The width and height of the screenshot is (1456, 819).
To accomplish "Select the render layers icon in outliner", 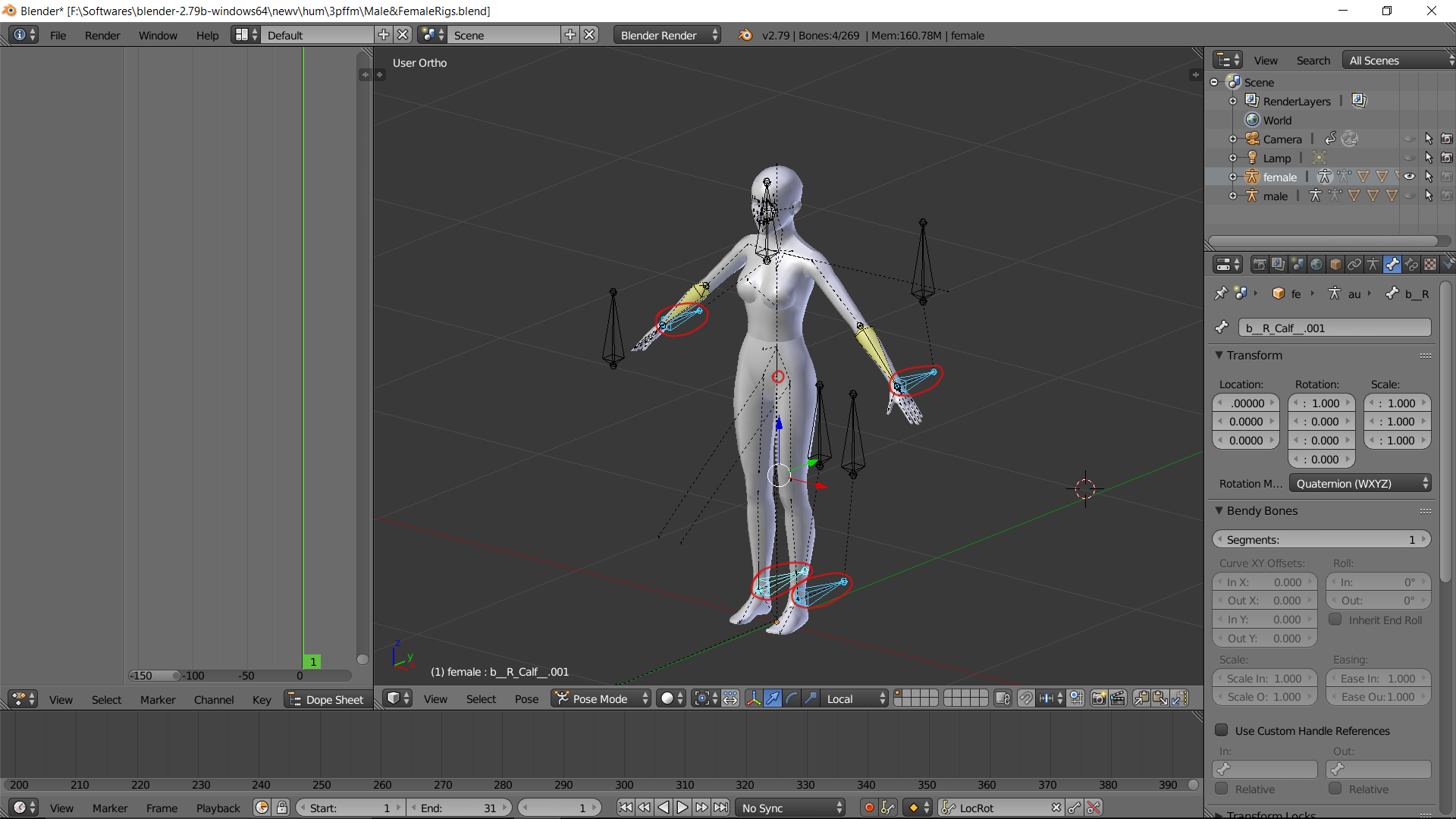I will (1252, 100).
